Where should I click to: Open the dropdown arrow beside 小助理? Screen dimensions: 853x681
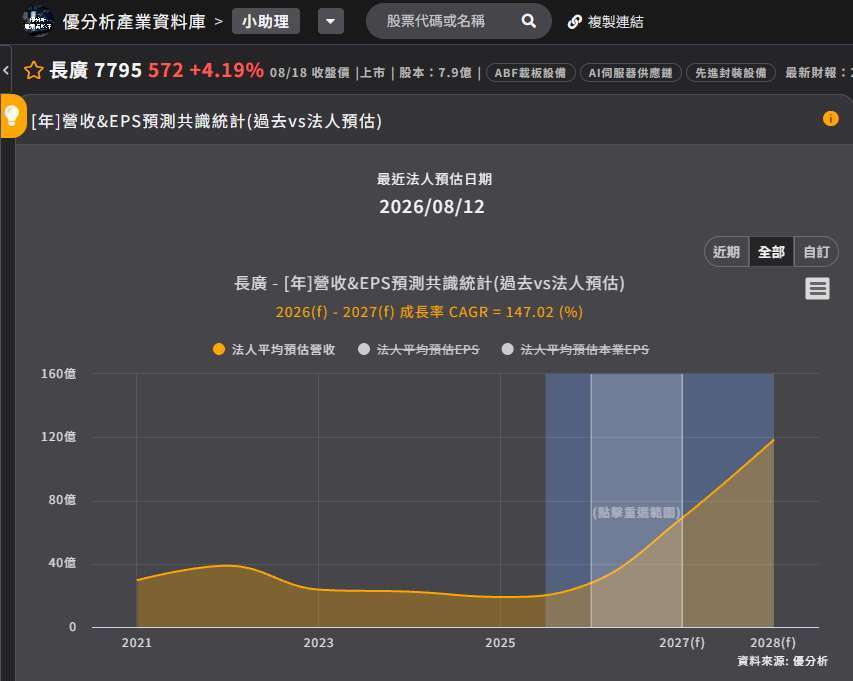331,22
